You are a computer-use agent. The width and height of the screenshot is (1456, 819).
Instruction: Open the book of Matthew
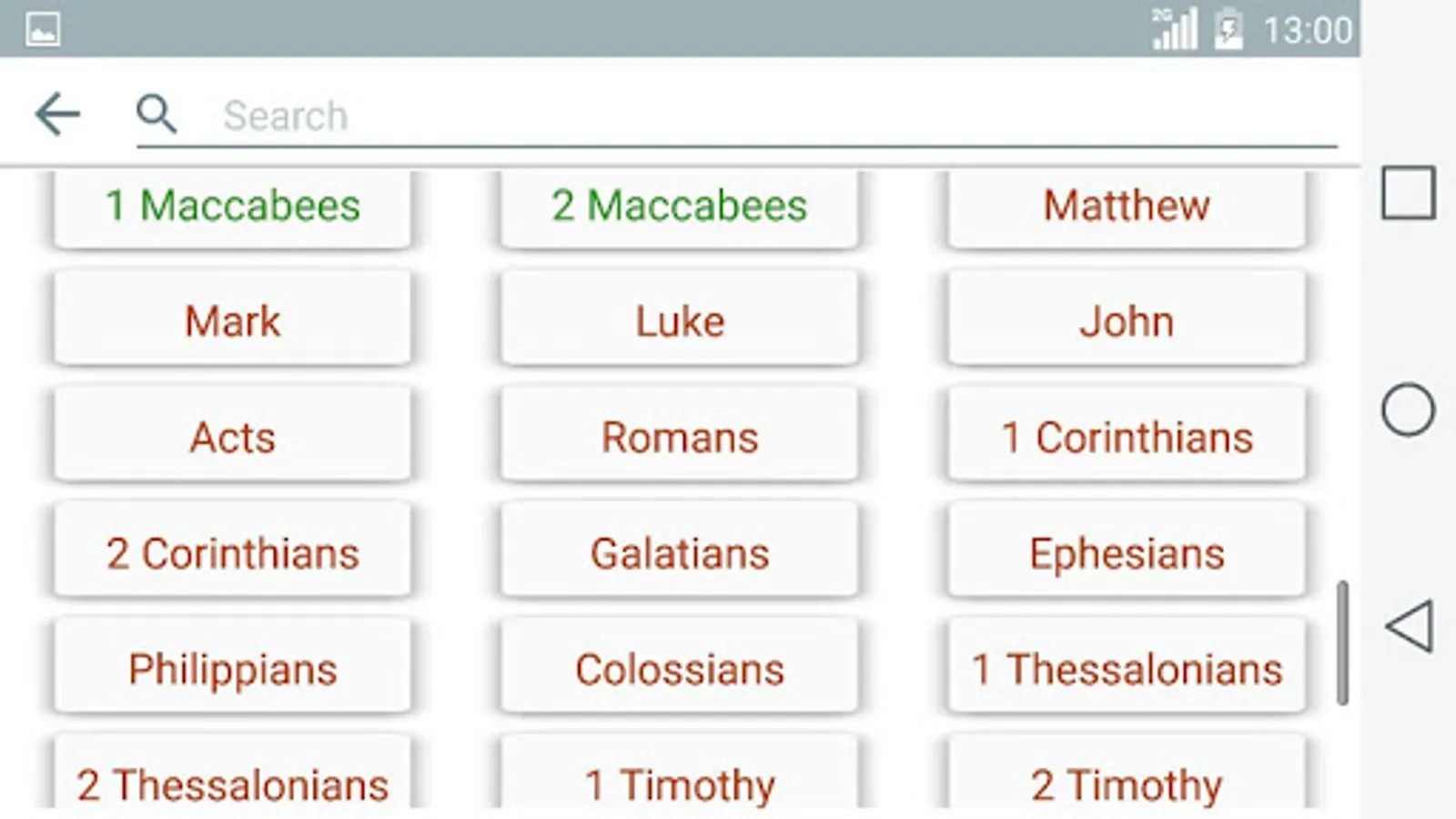click(1127, 207)
